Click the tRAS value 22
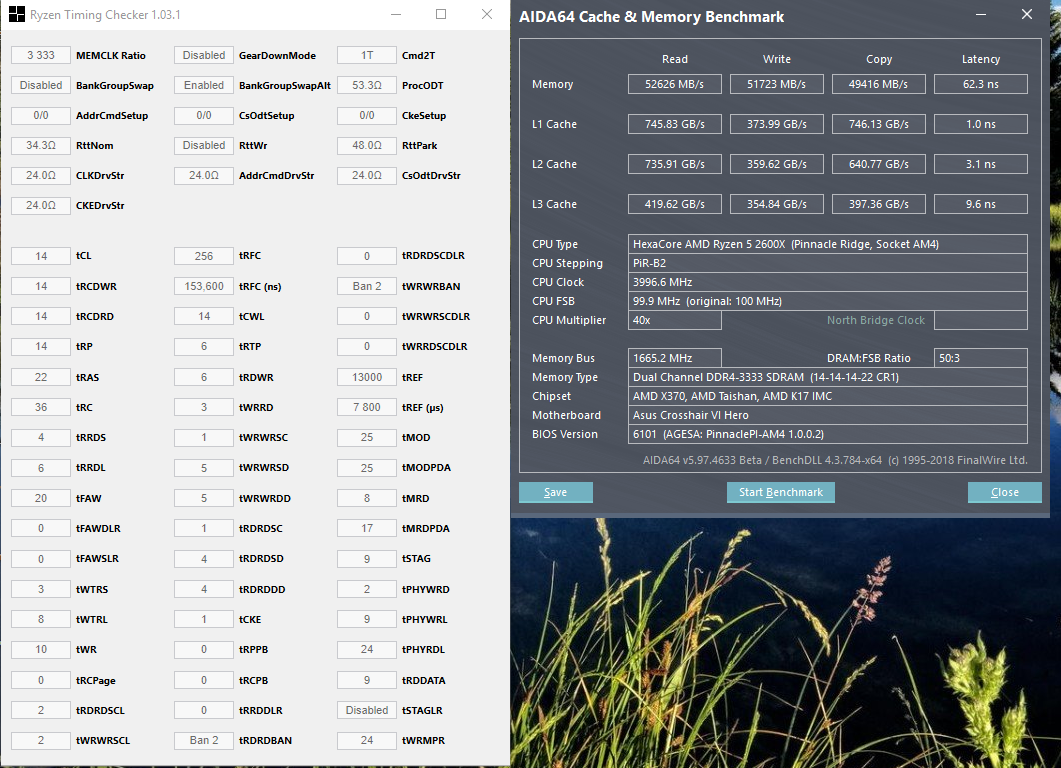Image resolution: width=1061 pixels, height=768 pixels. pos(41,377)
